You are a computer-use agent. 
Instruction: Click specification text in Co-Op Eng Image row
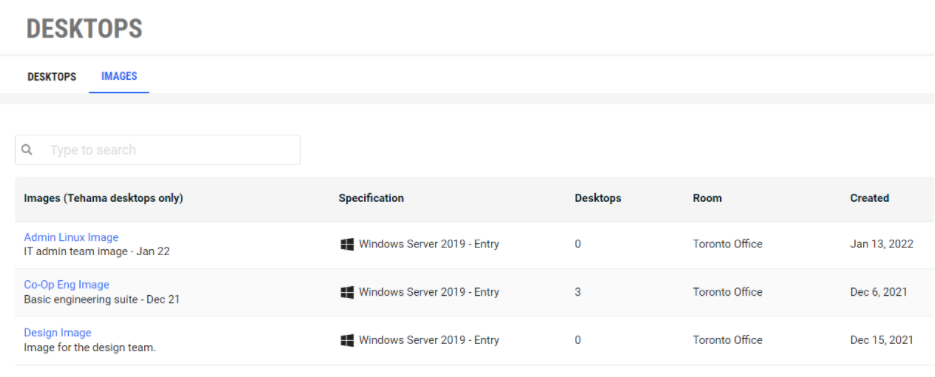[429, 292]
